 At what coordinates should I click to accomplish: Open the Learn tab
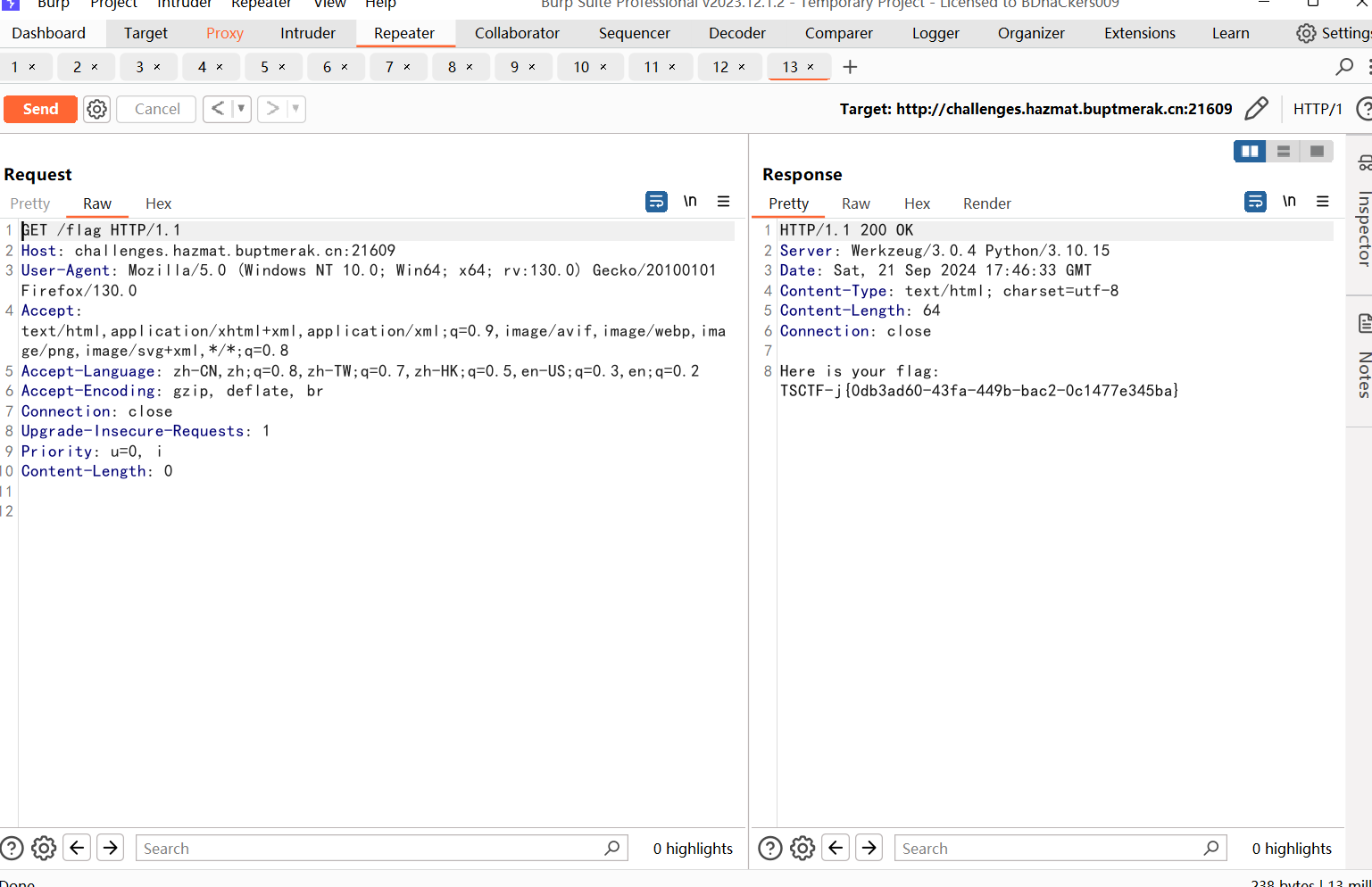[1230, 33]
